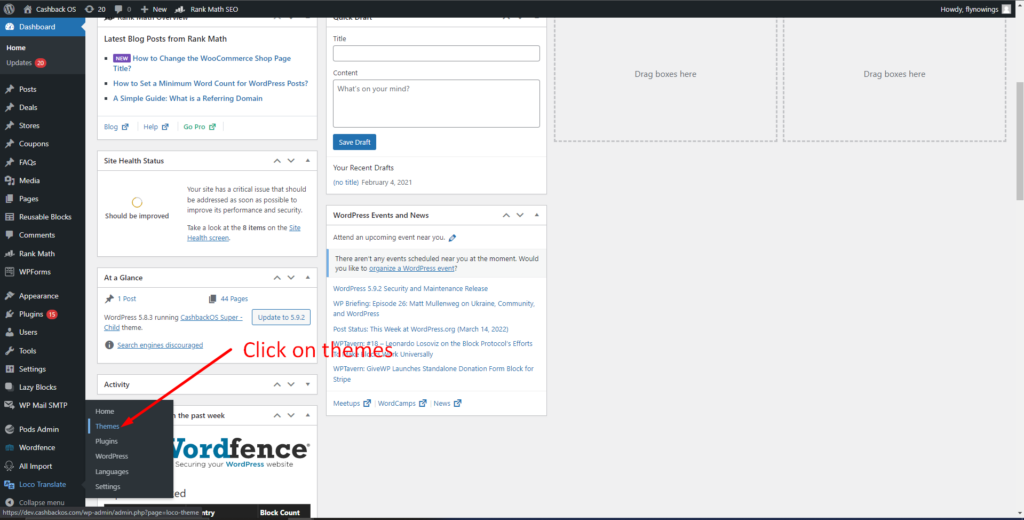Select Plugins in Loco Translate submenu
The image size is (1024, 520).
[x=106, y=442]
